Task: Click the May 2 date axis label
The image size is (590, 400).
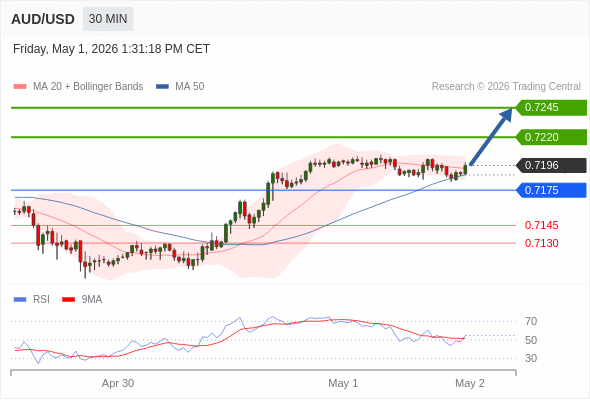Action: (x=470, y=383)
